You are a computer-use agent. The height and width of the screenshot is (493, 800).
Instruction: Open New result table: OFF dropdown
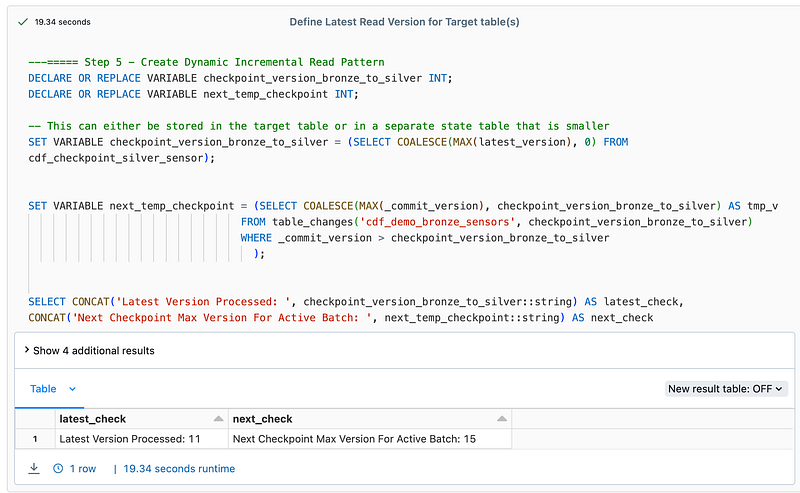(x=726, y=389)
